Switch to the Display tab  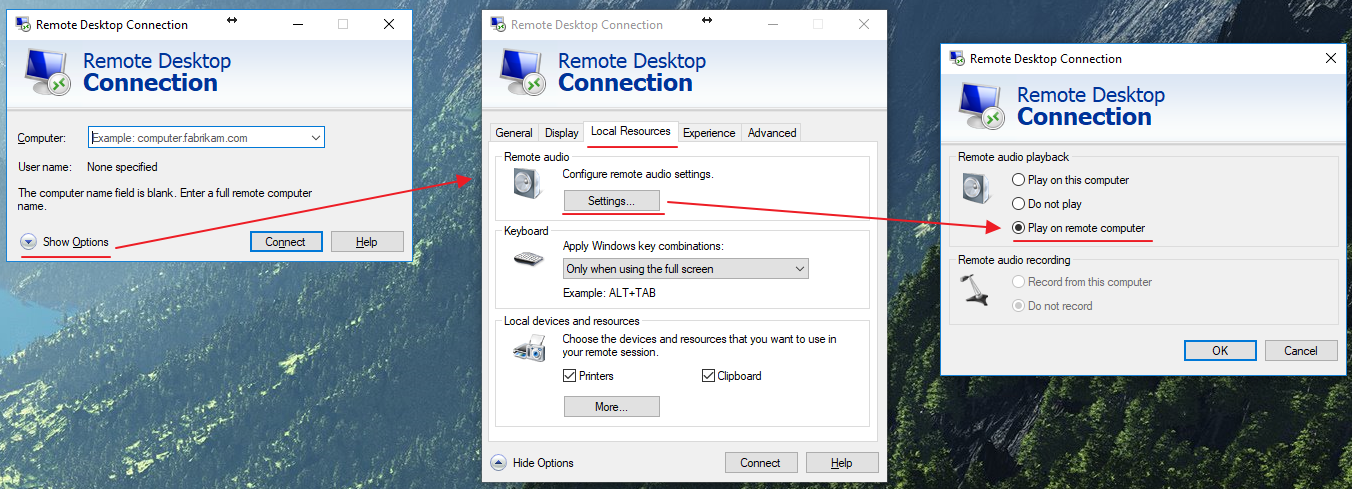pos(562,133)
